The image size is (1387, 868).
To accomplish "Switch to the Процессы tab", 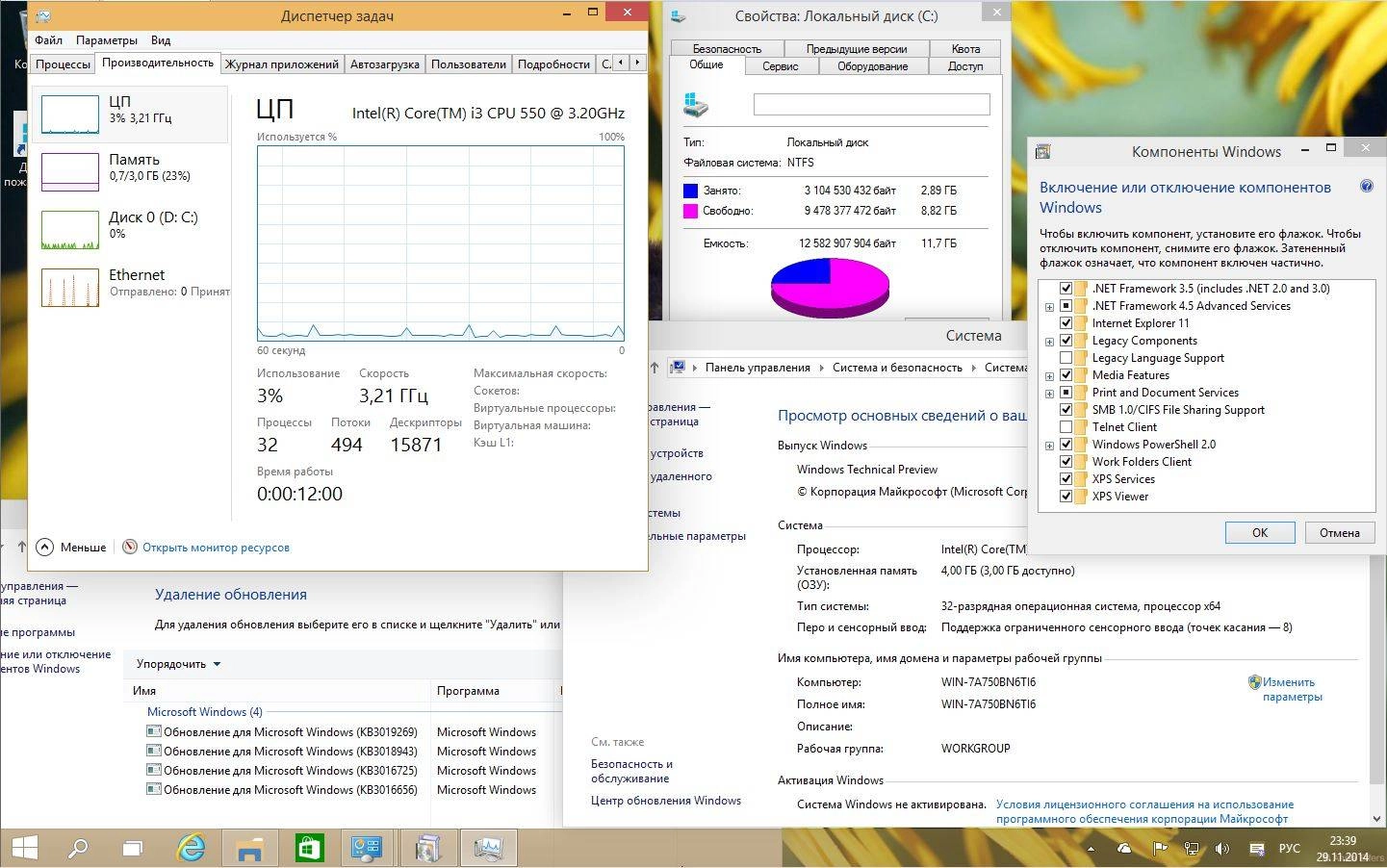I will (x=63, y=64).
